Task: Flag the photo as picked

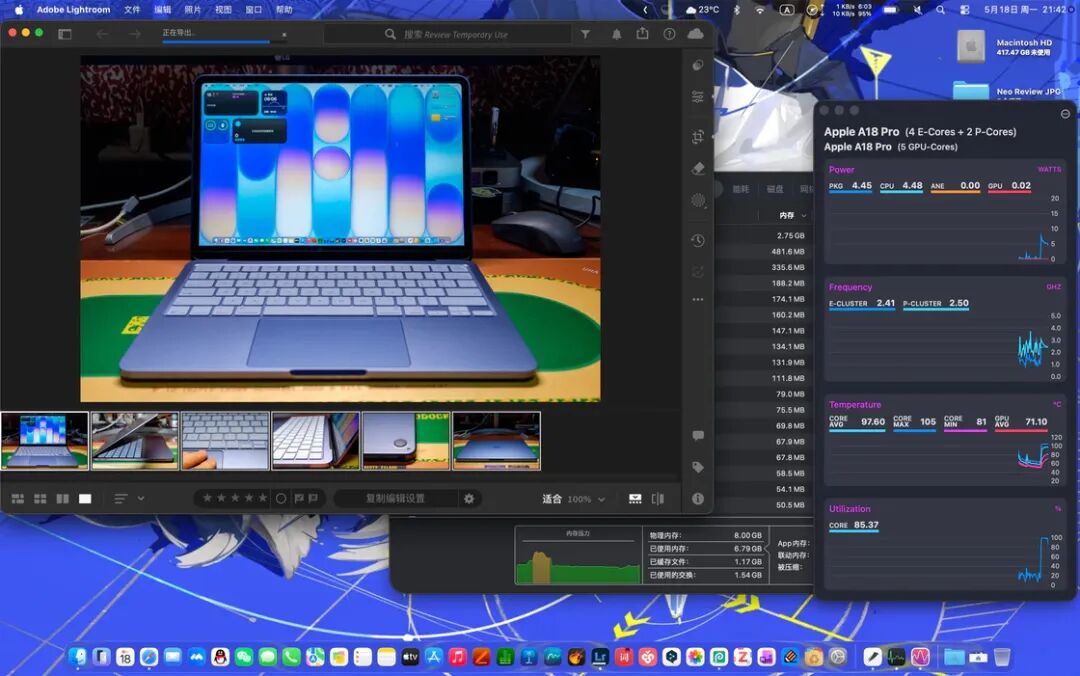Action: pos(299,498)
